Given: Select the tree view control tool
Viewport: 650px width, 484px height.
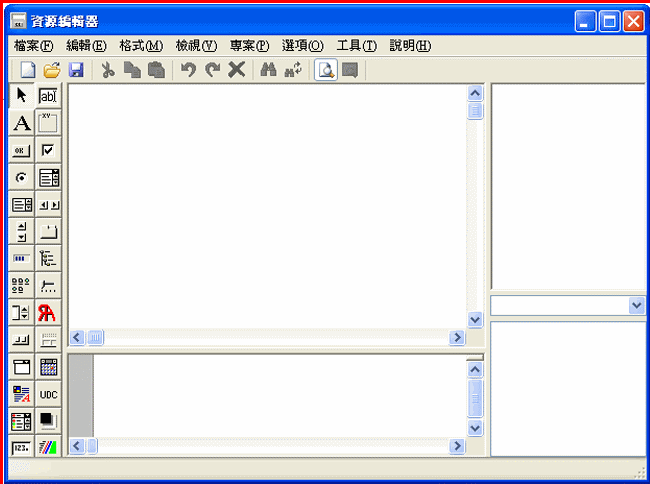Looking at the screenshot, I should point(48,258).
